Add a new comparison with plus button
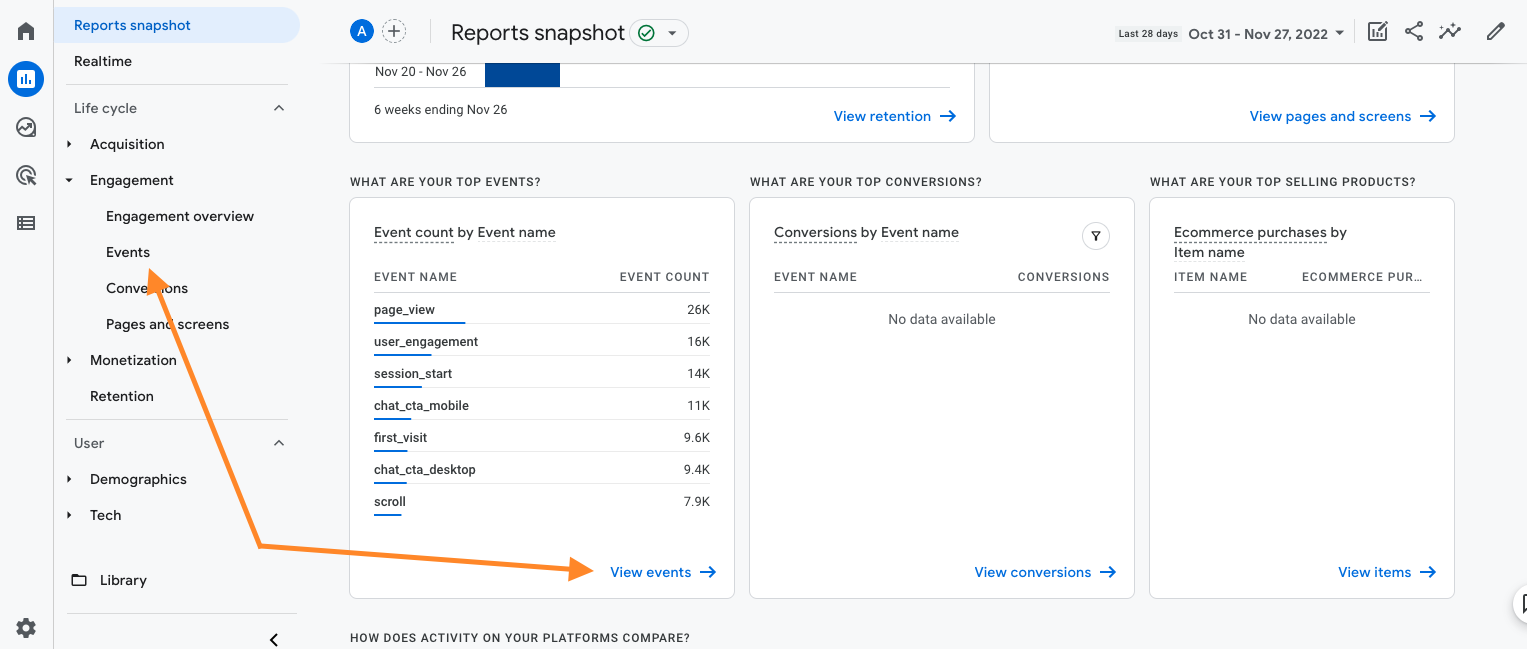The height and width of the screenshot is (649, 1527). pos(395,32)
